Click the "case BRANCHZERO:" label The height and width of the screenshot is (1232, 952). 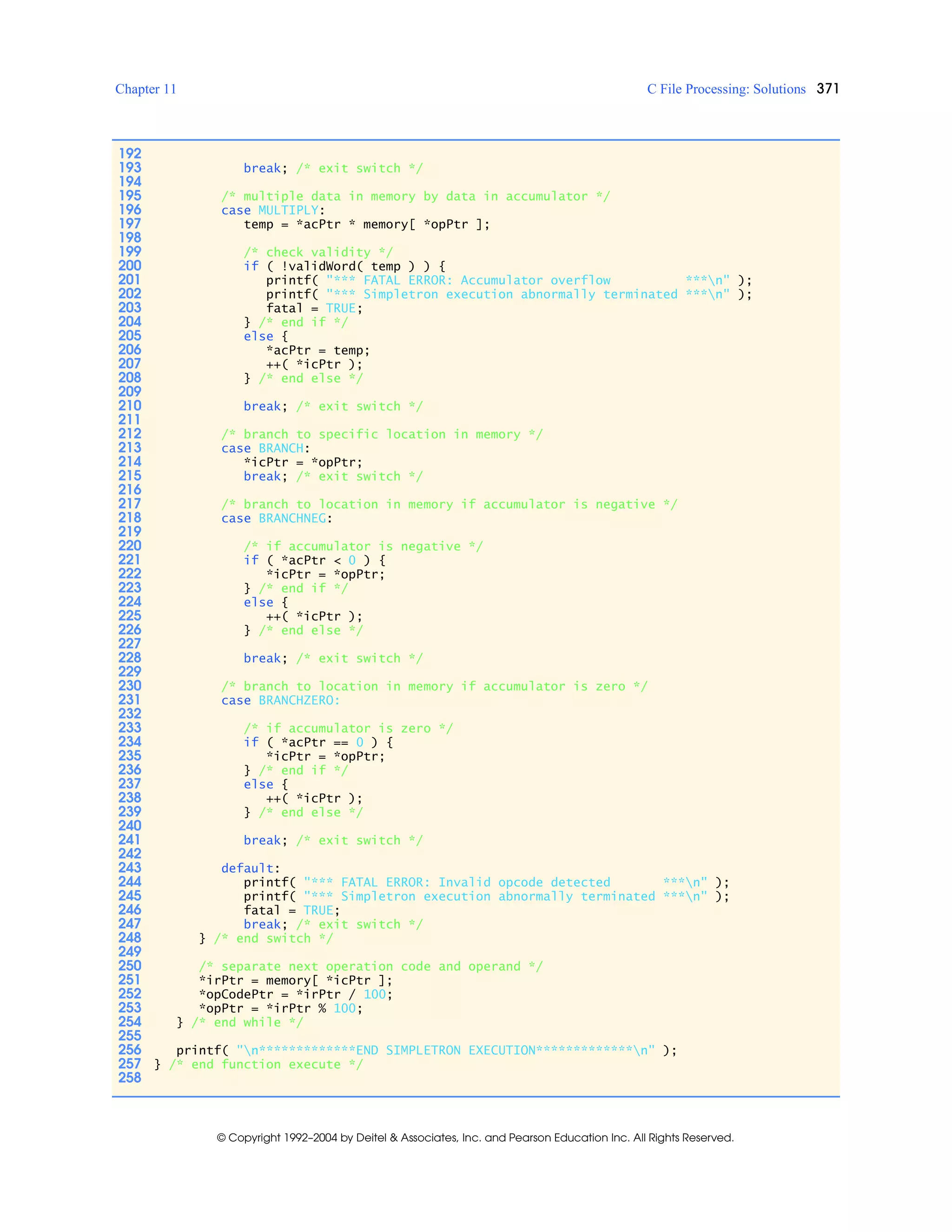pyautogui.click(x=280, y=701)
